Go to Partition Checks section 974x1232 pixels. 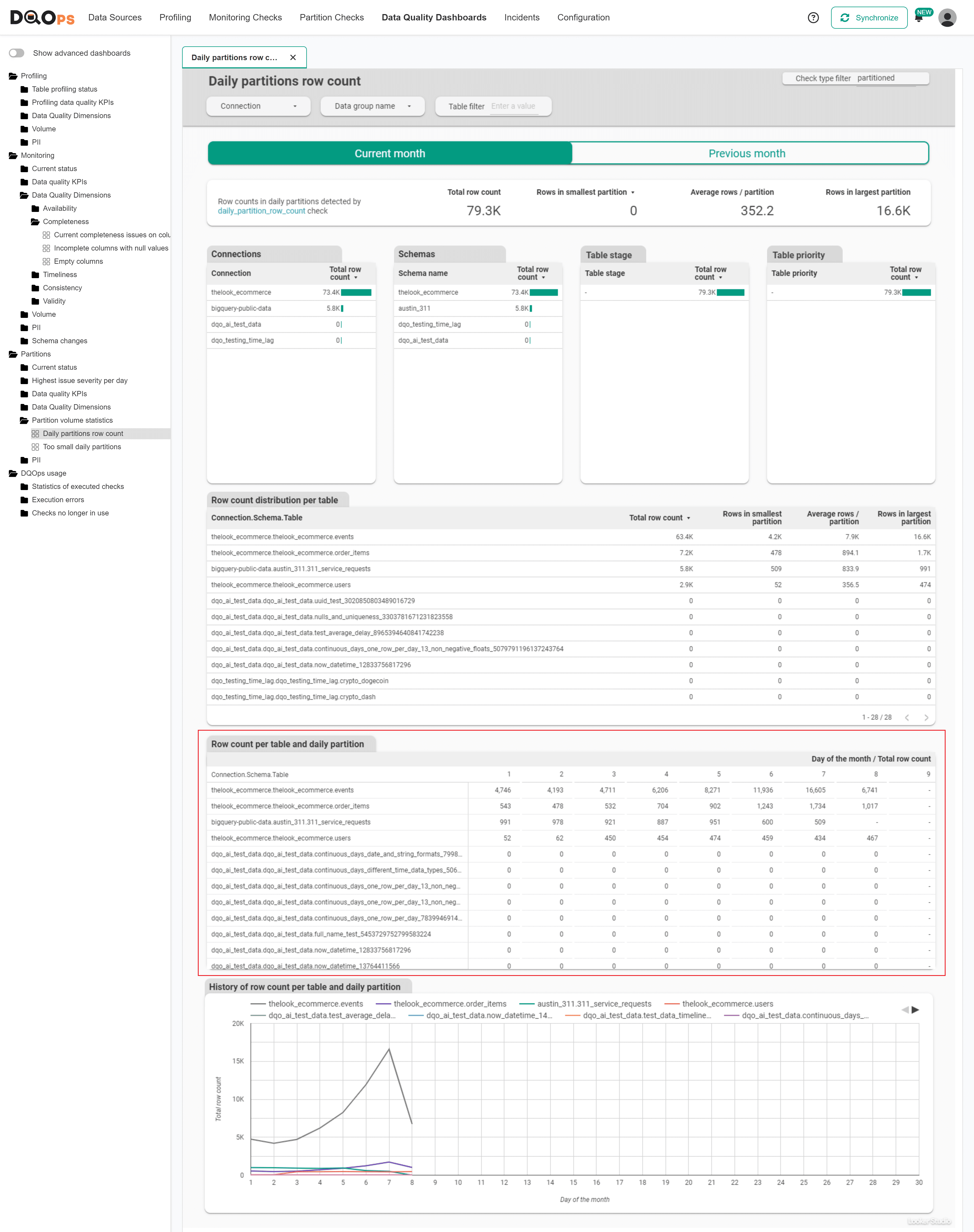(x=331, y=18)
